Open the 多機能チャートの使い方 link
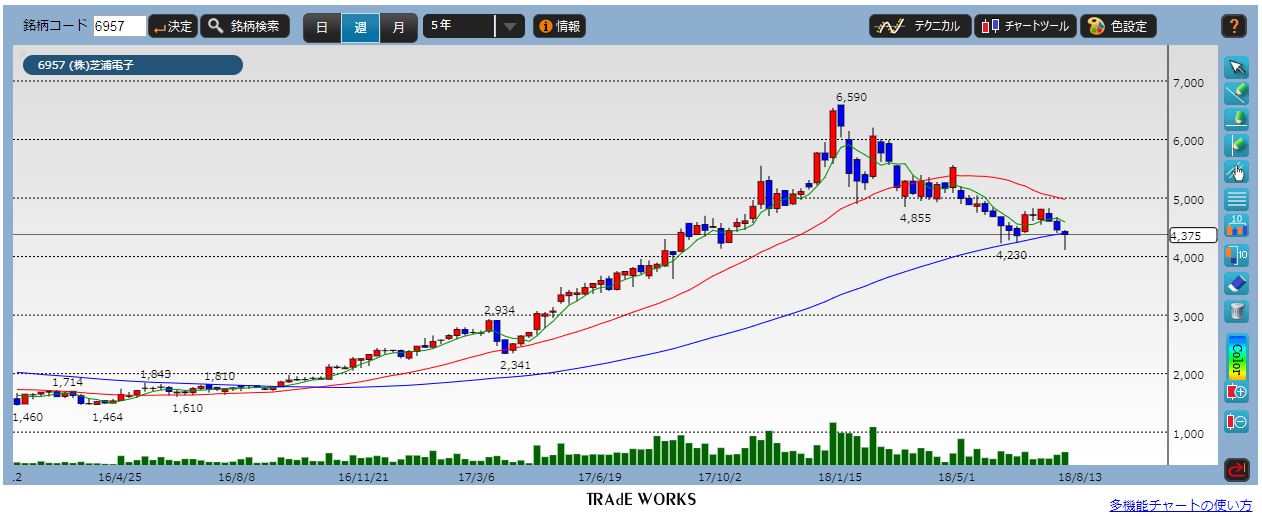The image size is (1262, 516). (x=1180, y=504)
